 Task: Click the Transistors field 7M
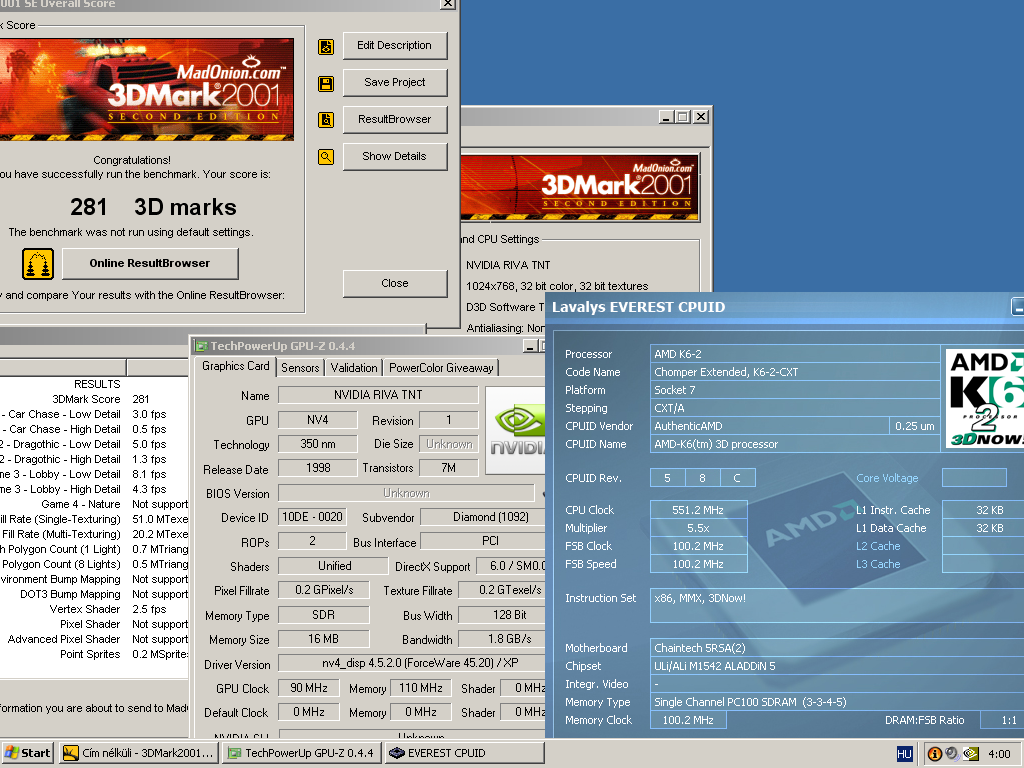tap(448, 468)
